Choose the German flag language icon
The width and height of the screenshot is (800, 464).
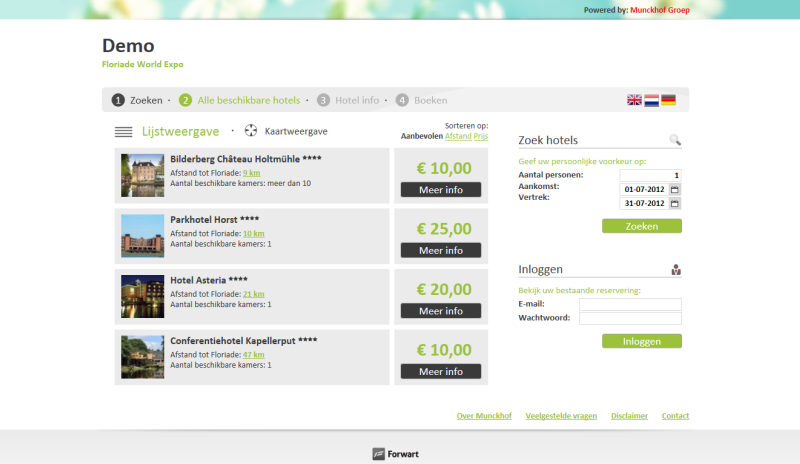pyautogui.click(x=668, y=100)
